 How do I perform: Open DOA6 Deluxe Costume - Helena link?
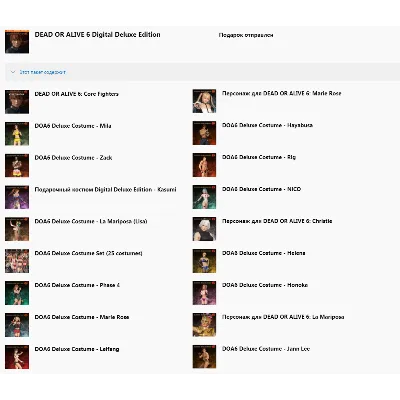pos(264,253)
